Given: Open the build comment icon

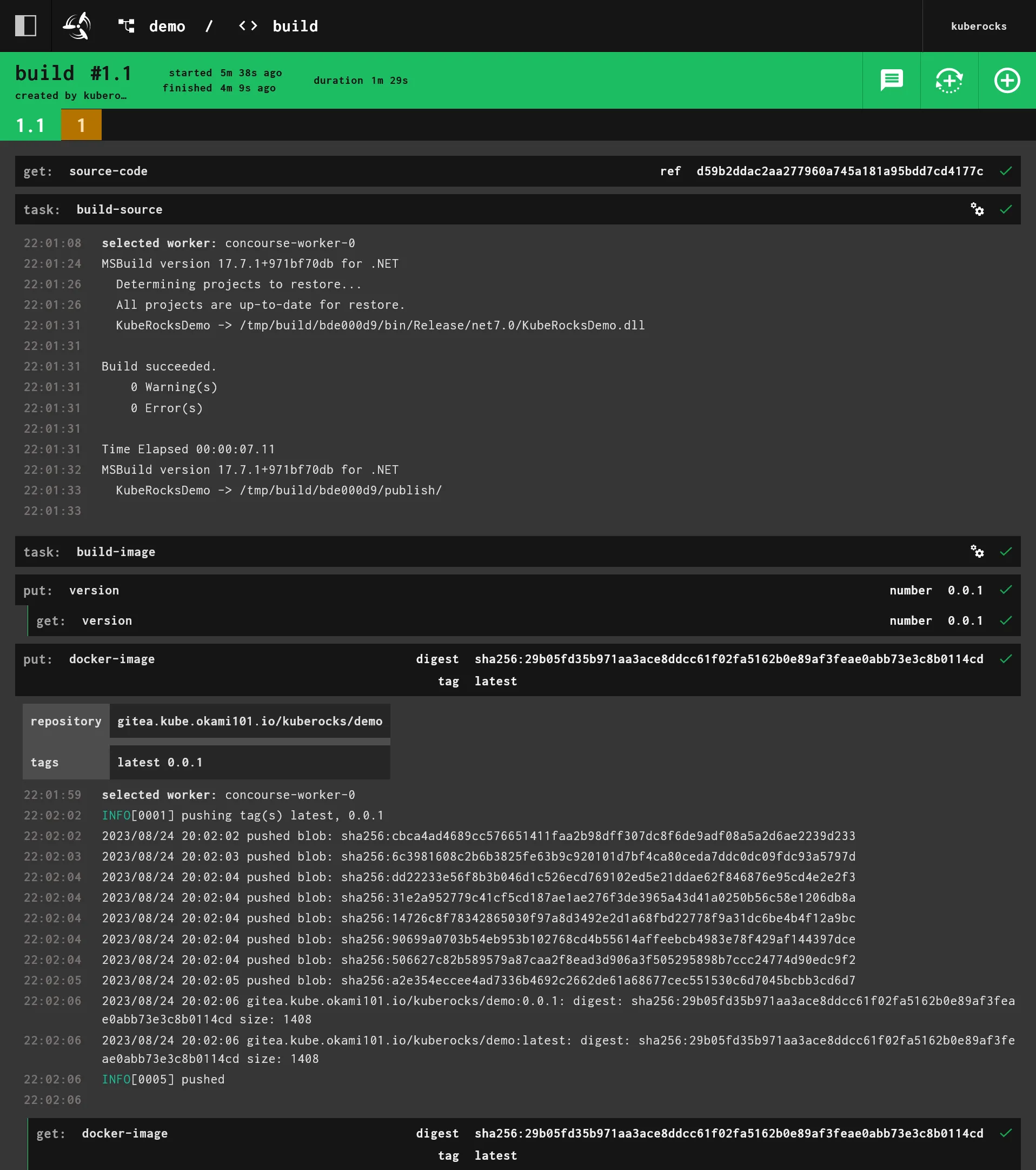Looking at the screenshot, I should (x=891, y=80).
